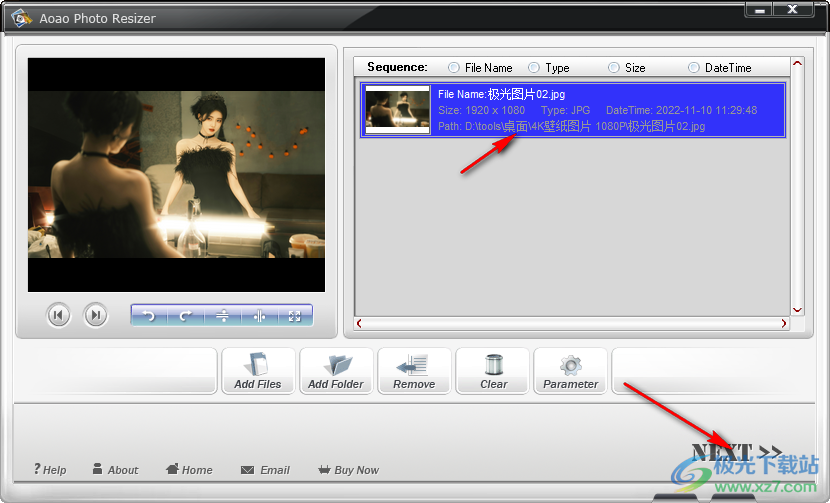Rotate the image counterclockwise
Image resolution: width=830 pixels, height=503 pixels.
click(149, 316)
